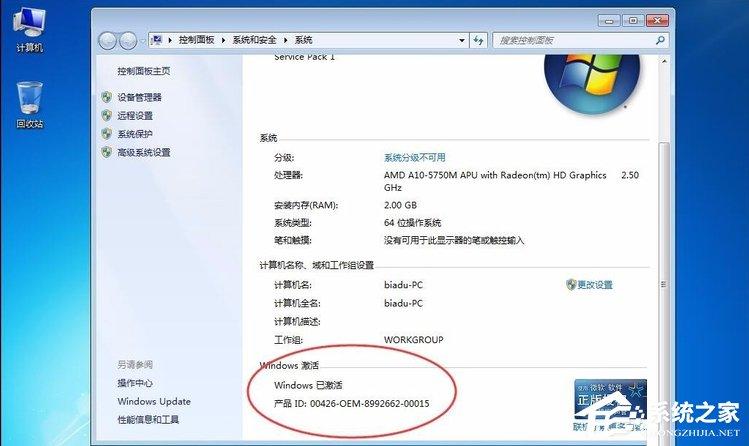Expand the arrow after 控制面板 breadcrumb
This screenshot has width=749, height=446.
[223, 40]
